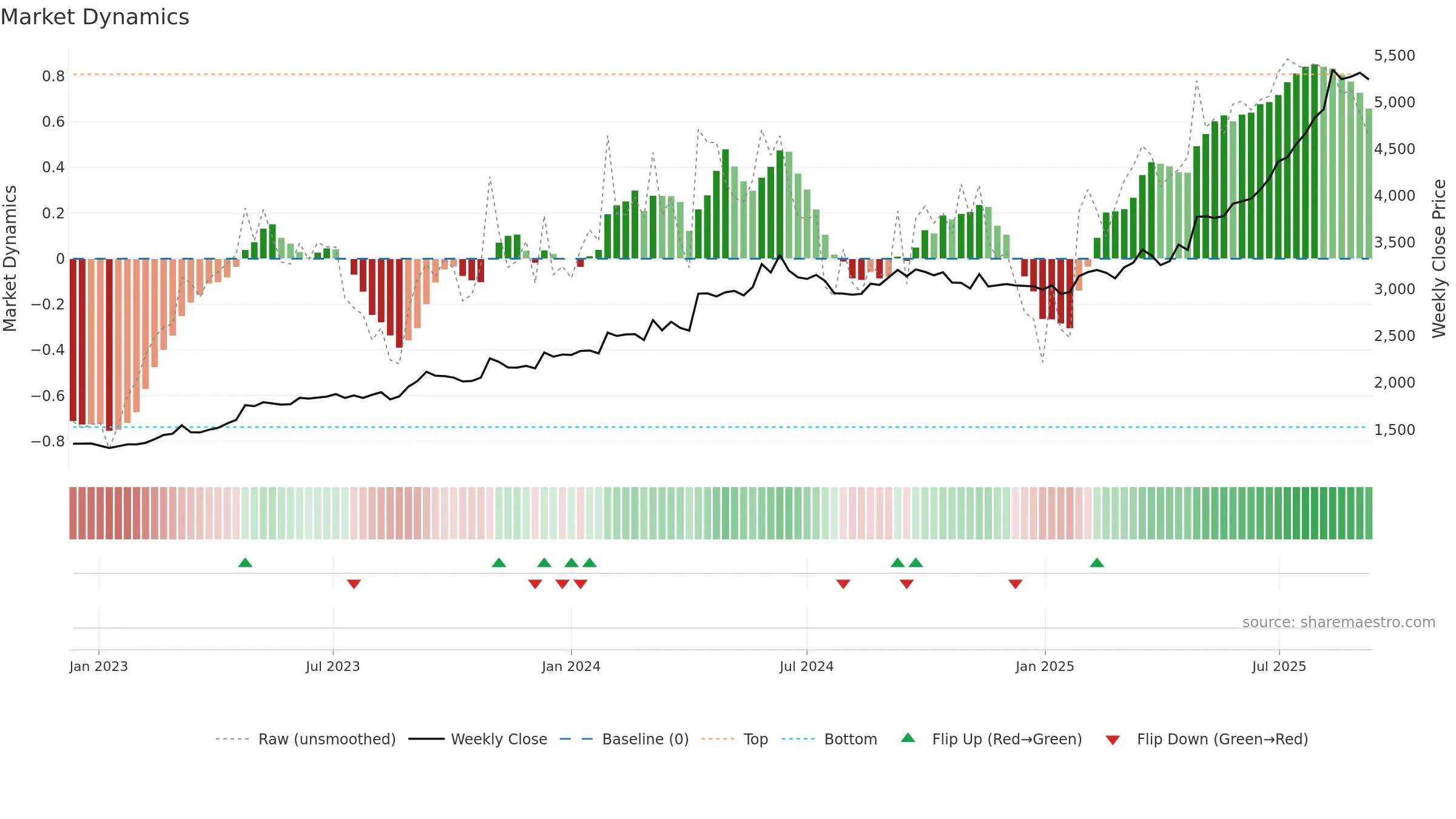This screenshot has height=819, width=1456.
Task: Click the blue dashed sample for Baseline
Action: pyautogui.click(x=576, y=739)
